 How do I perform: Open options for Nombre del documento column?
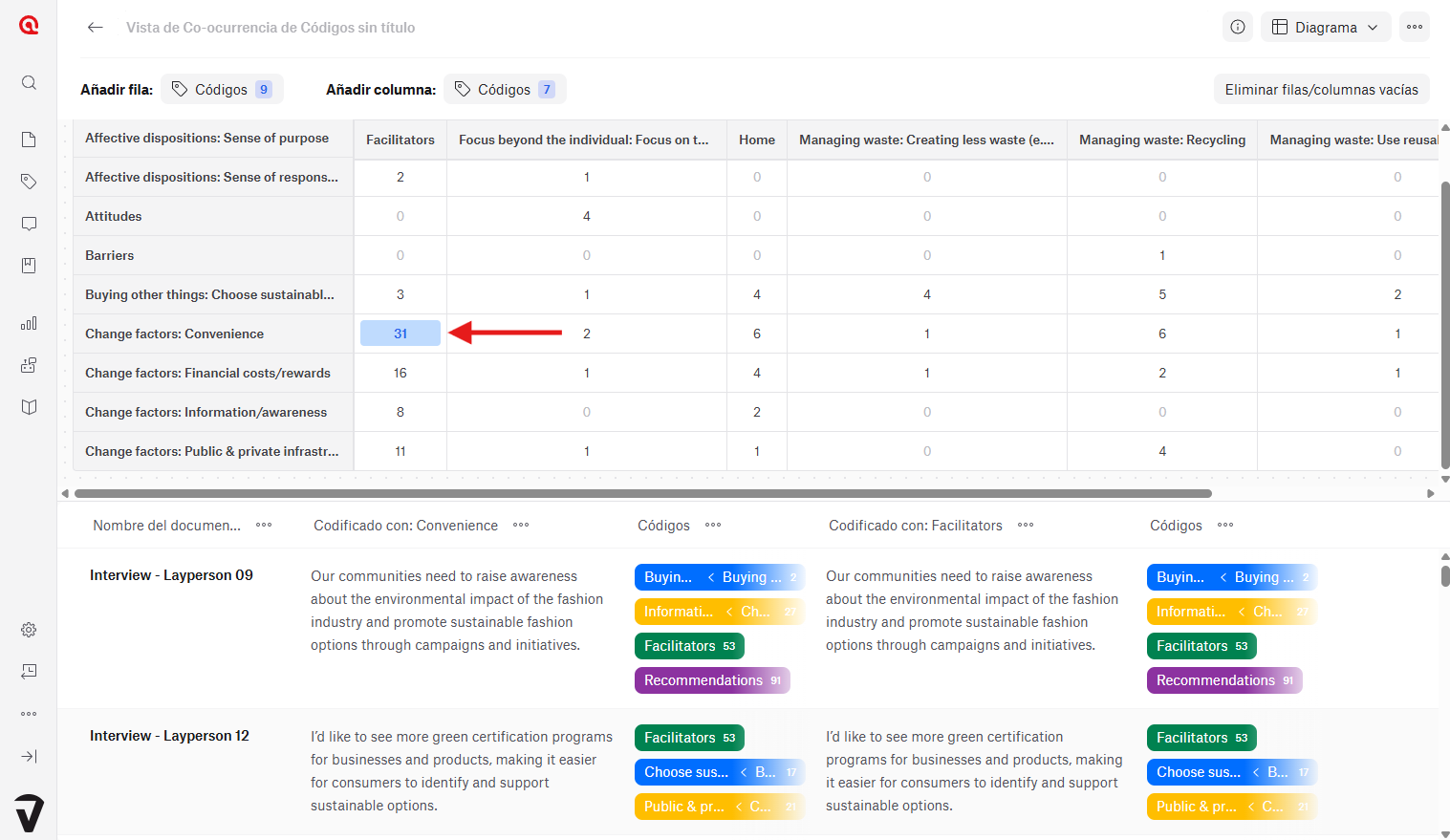[264, 525]
